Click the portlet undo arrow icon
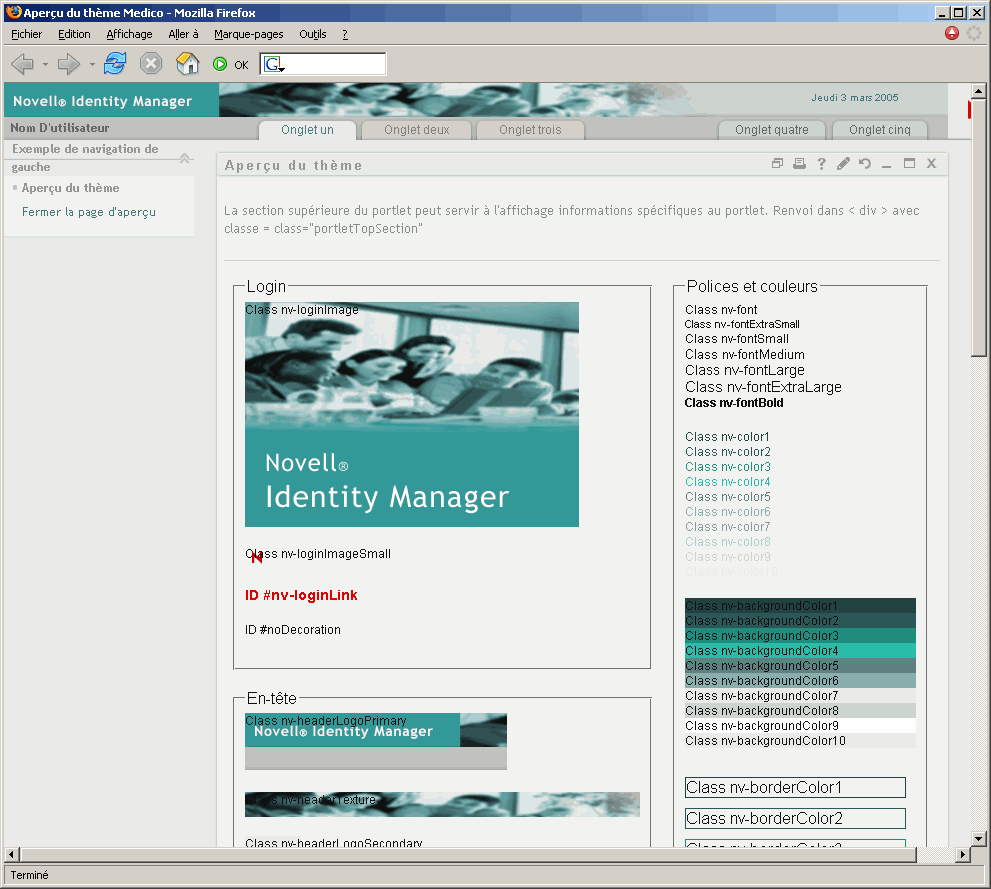This screenshot has width=991, height=889. coord(865,164)
